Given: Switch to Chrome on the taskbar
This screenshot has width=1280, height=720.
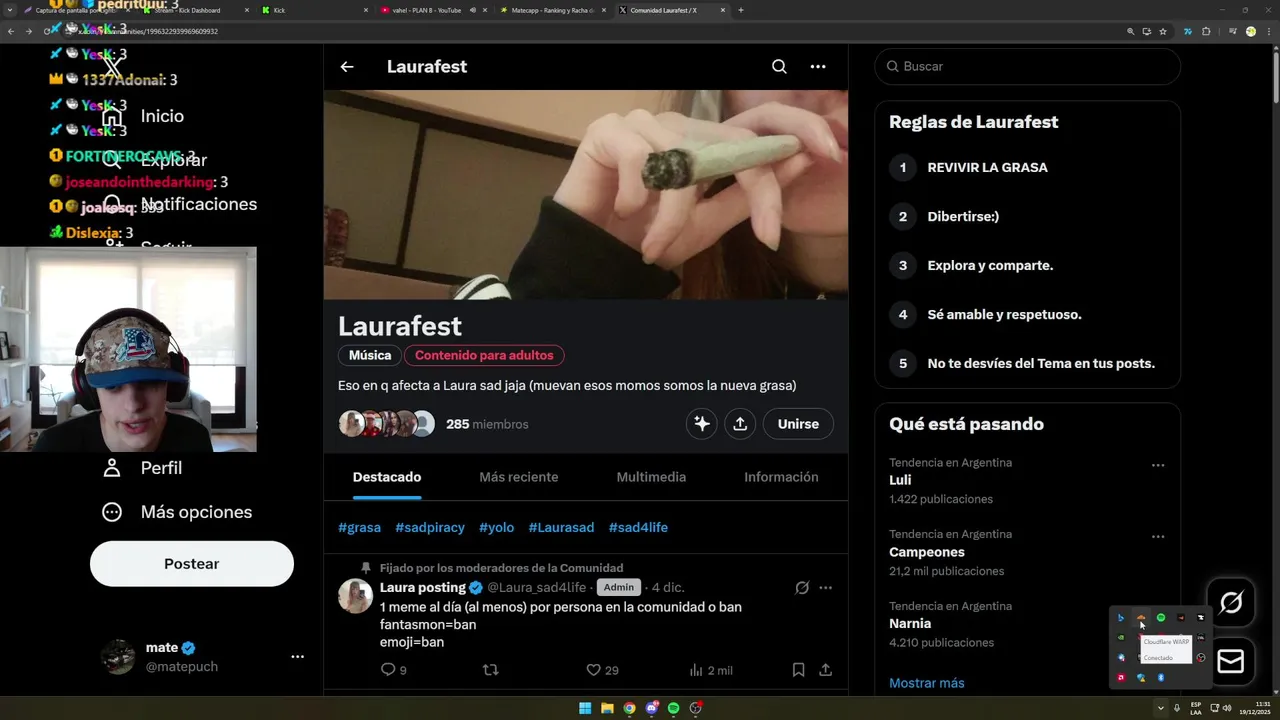Looking at the screenshot, I should coord(629,708).
